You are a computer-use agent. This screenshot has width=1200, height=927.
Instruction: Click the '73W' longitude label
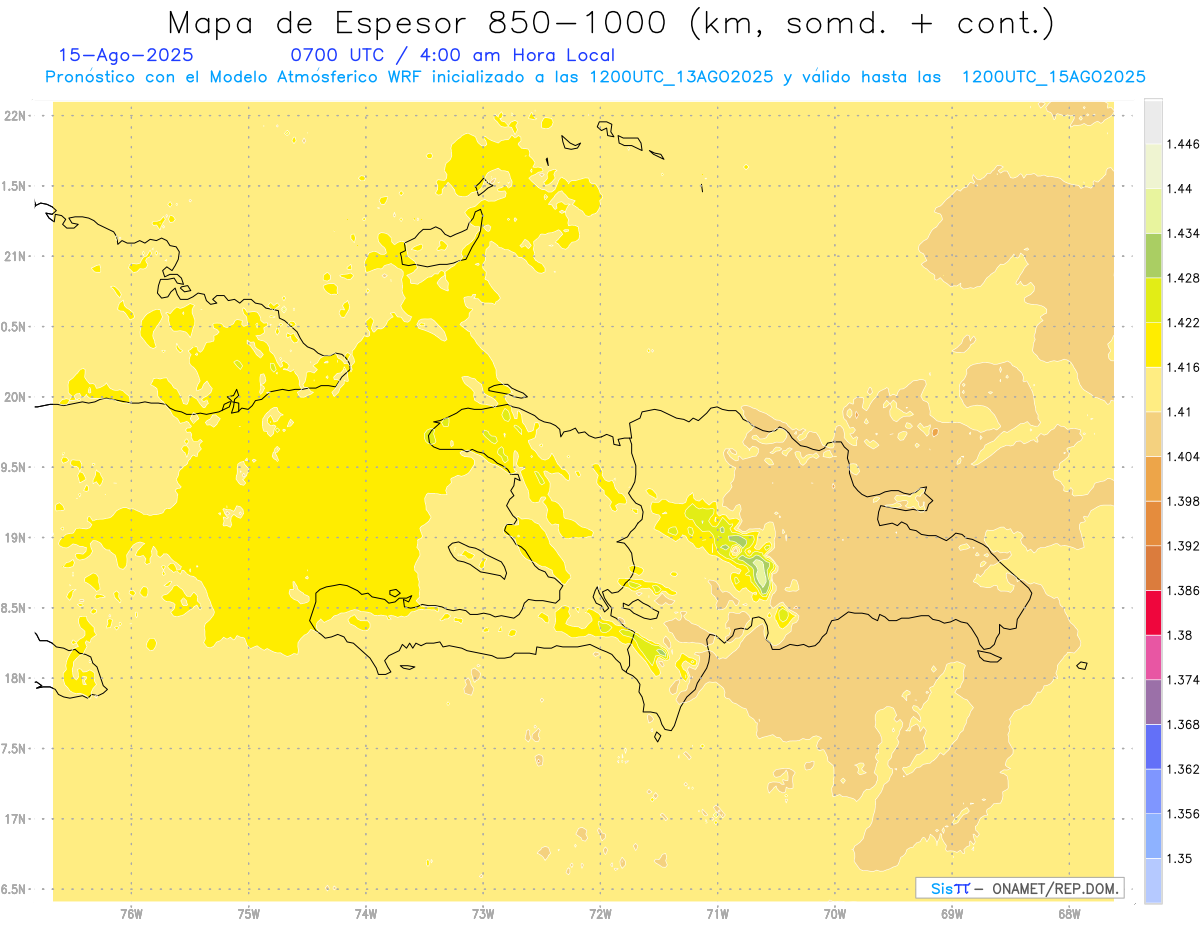click(483, 913)
